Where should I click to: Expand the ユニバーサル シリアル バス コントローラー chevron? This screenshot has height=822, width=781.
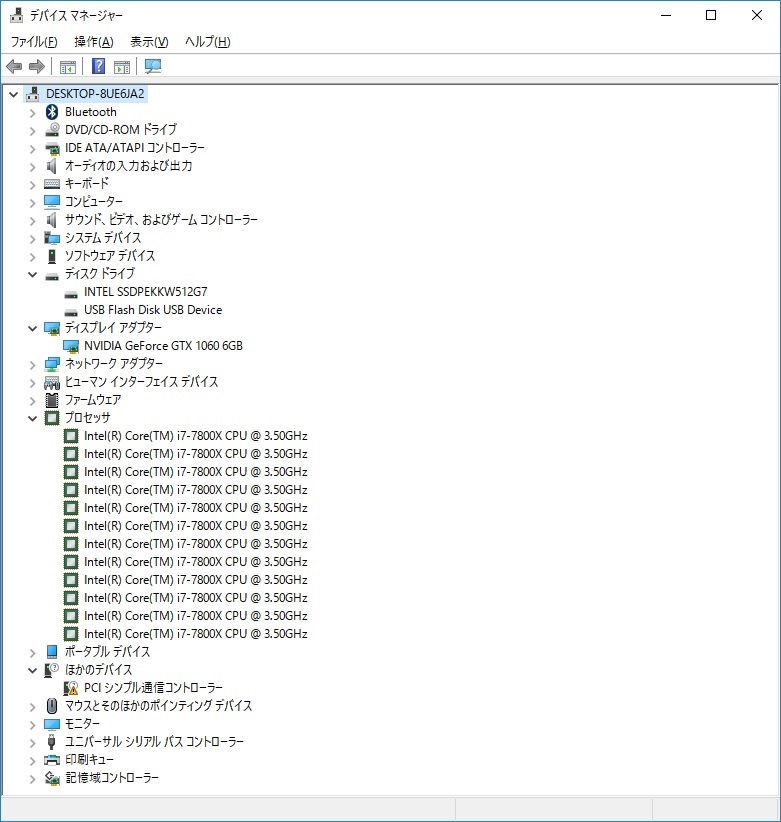(32, 743)
